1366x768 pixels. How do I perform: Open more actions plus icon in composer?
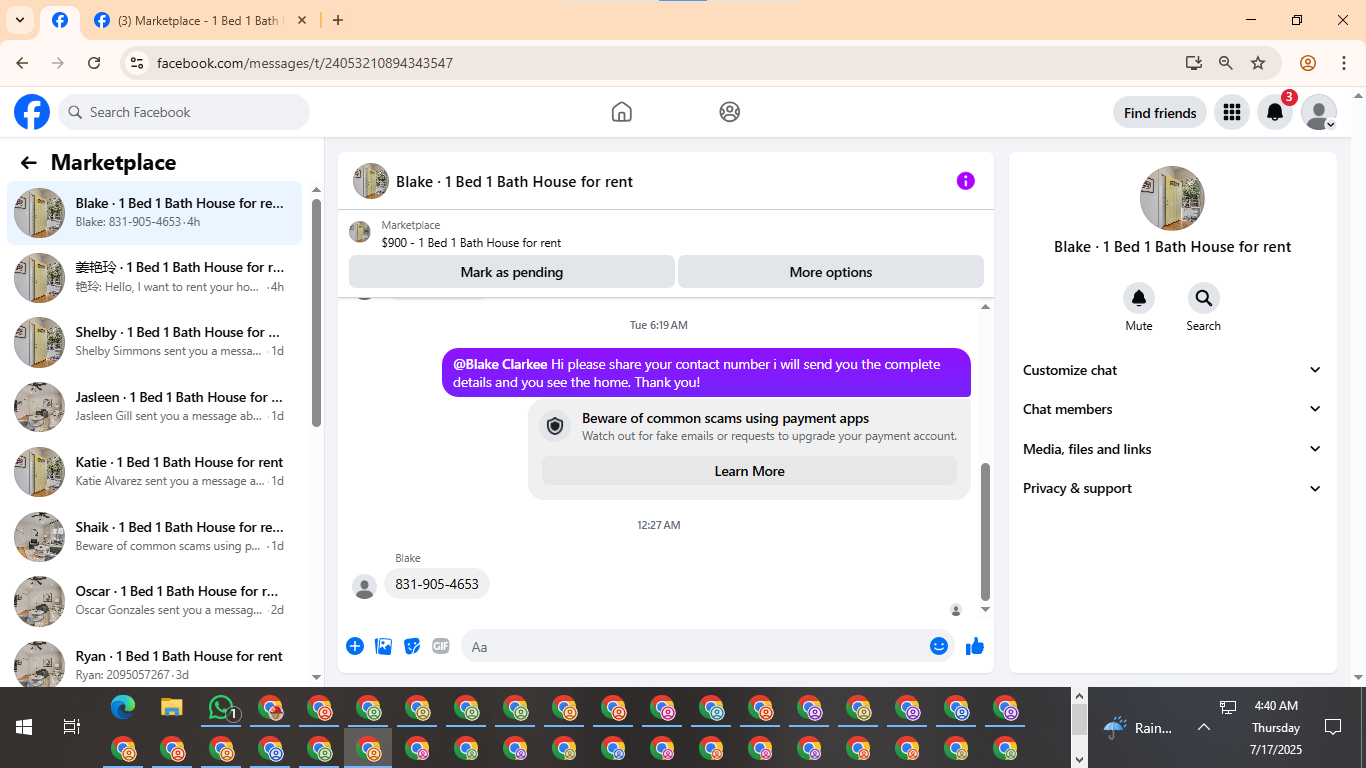pos(355,646)
